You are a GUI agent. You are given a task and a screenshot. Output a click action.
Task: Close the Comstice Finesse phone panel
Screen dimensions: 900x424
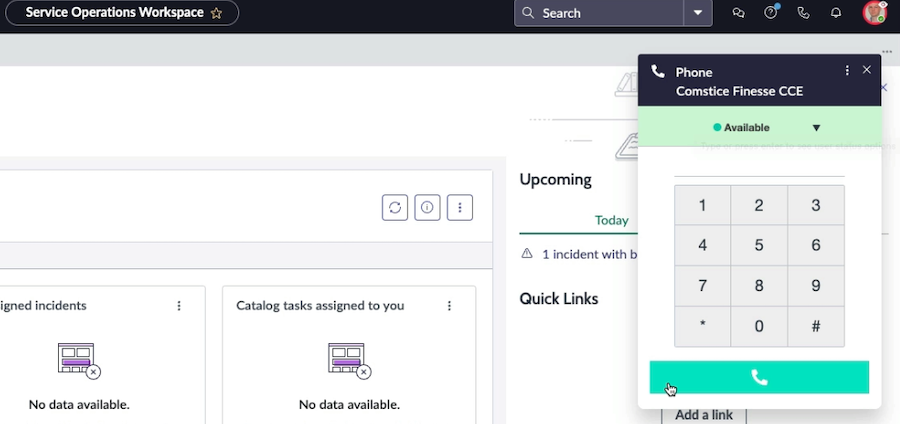click(x=867, y=70)
